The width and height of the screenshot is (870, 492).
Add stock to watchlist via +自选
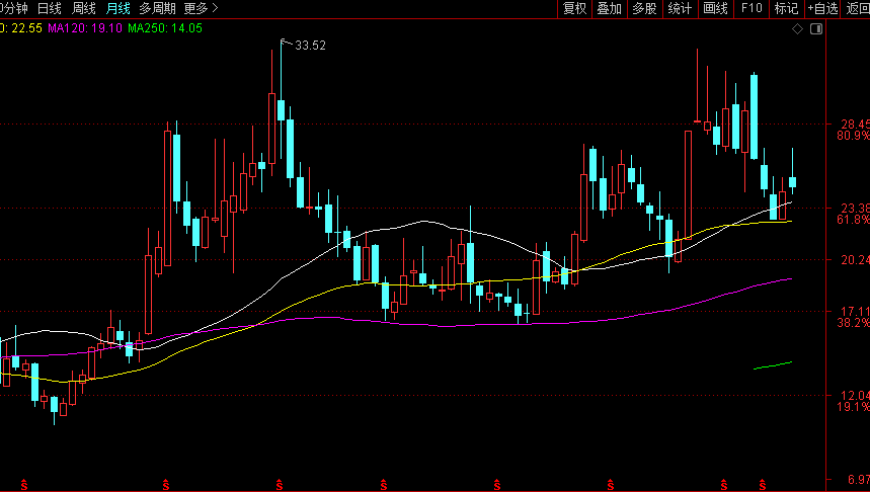[x=823, y=8]
